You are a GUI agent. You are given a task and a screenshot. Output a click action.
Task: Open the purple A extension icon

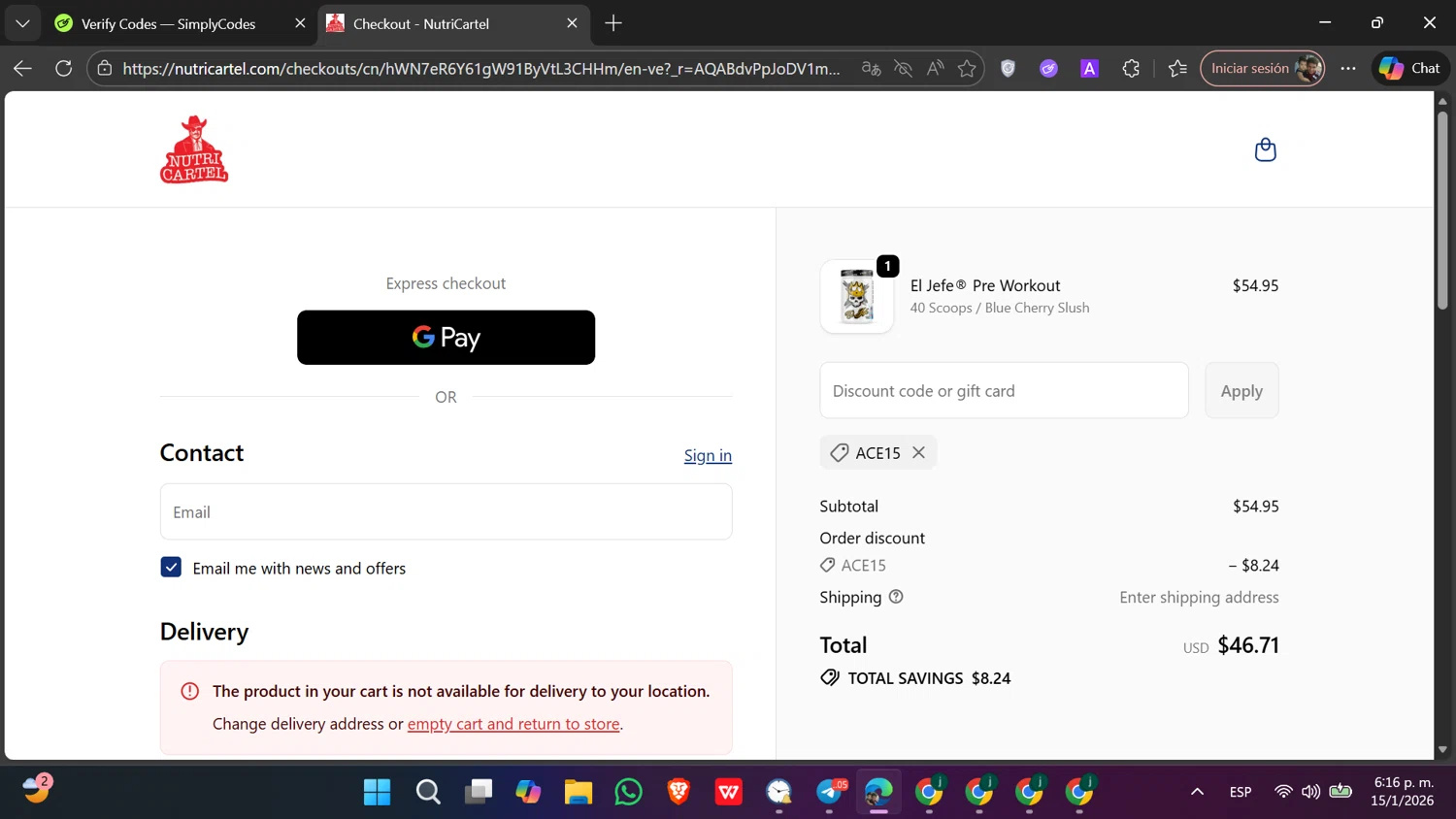click(x=1089, y=68)
